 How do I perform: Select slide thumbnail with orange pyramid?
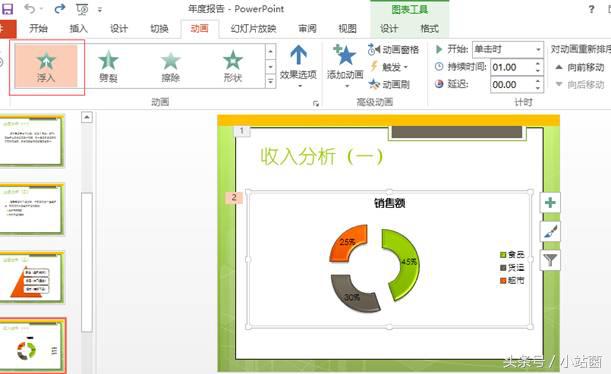32,277
